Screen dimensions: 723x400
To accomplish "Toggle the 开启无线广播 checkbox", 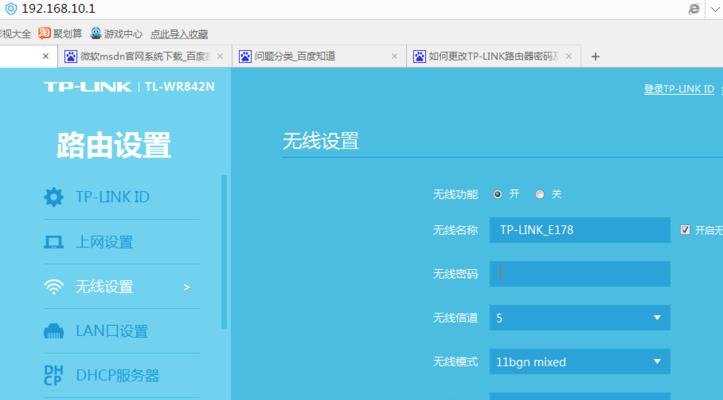I will click(685, 230).
